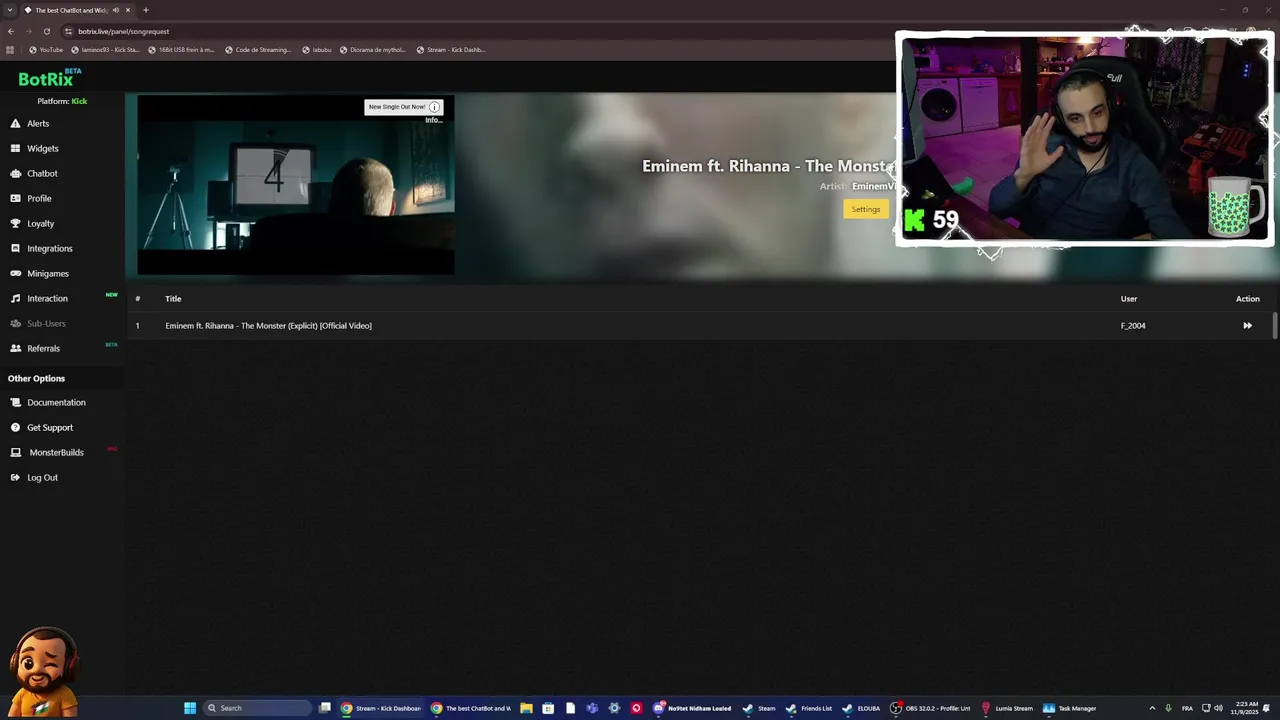View site information icon in address bar
This screenshot has width=1280, height=720.
(x=68, y=31)
